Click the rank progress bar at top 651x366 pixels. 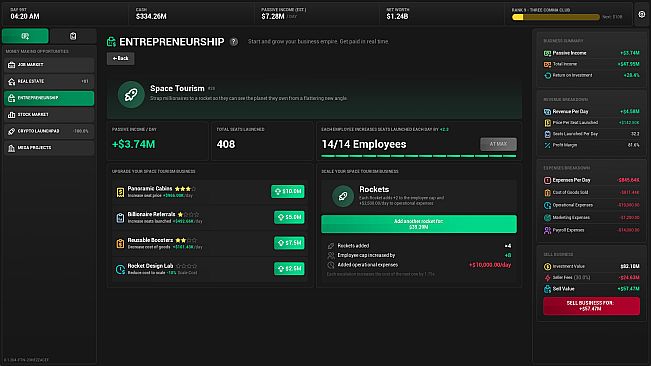click(x=556, y=17)
